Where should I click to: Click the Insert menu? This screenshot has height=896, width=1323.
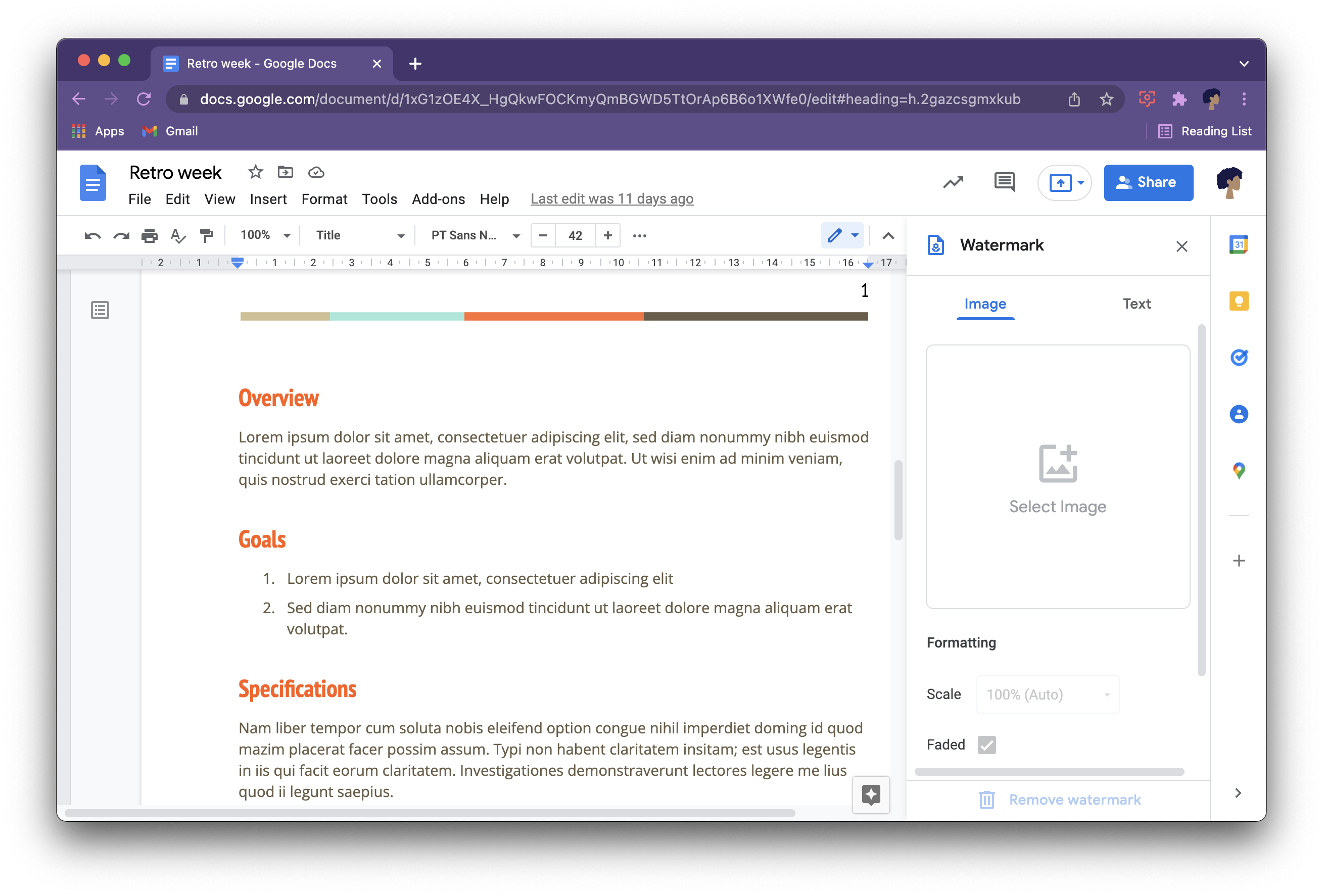click(x=267, y=197)
